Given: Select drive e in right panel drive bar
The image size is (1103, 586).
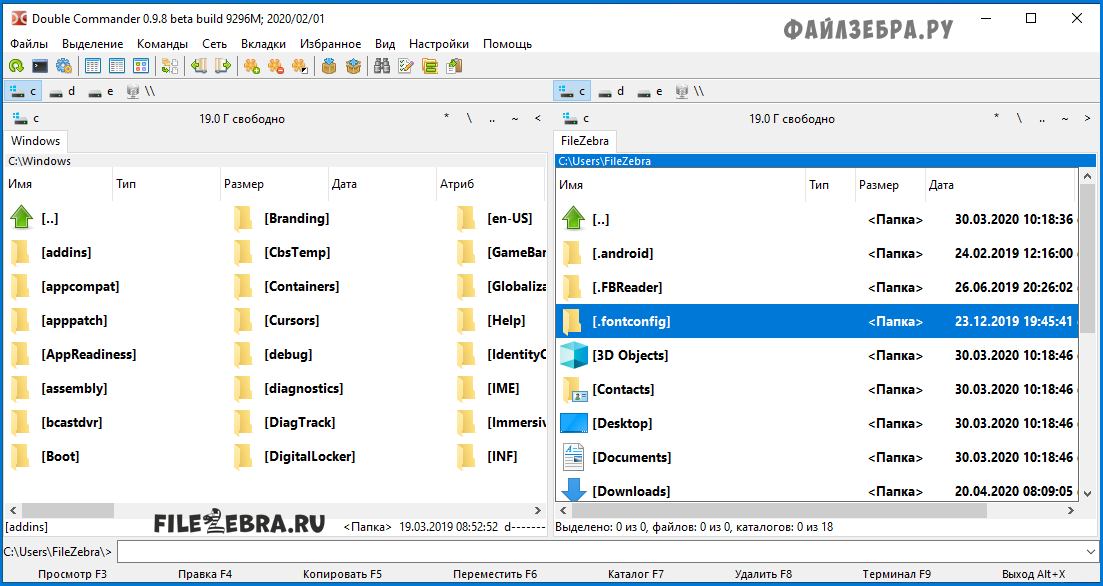Looking at the screenshot, I should tap(650, 91).
